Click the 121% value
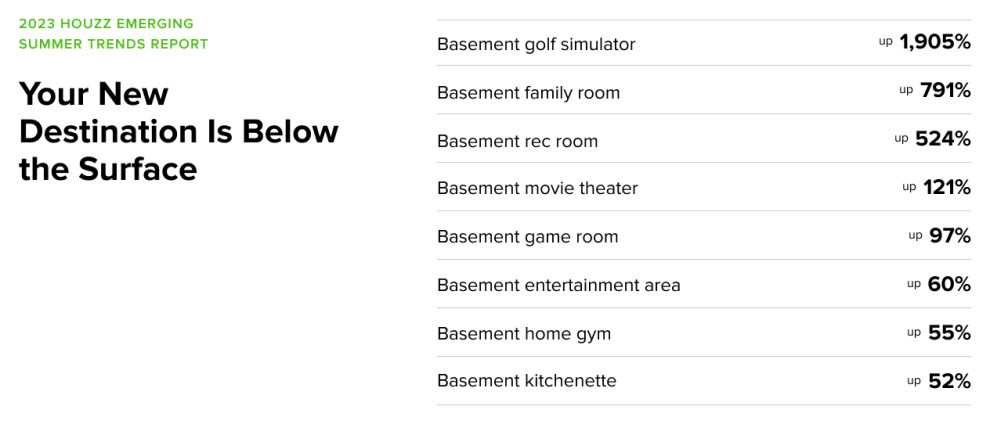This screenshot has height=424, width=990. pyautogui.click(x=947, y=187)
